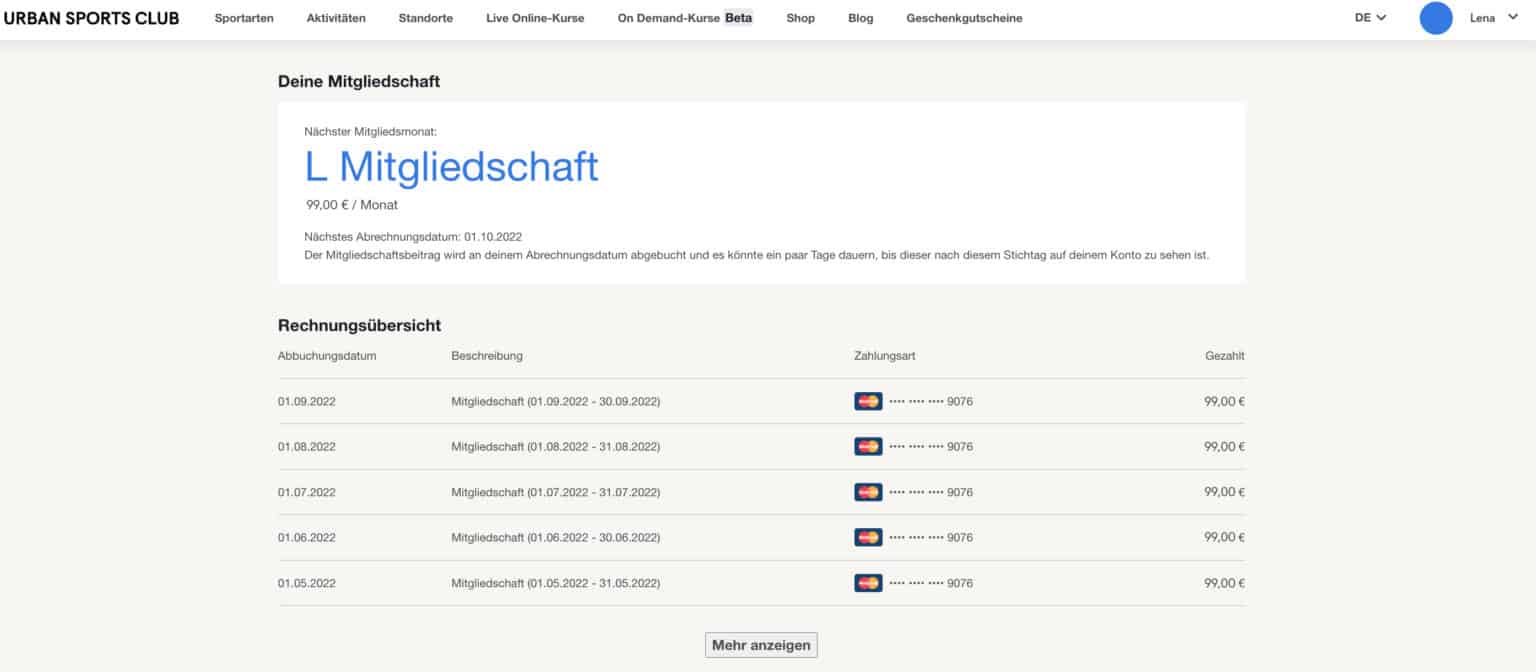Click Mitgliedschaft (01.08.2022 - 31.08.2022) description
The width and height of the screenshot is (1536, 672).
point(556,446)
